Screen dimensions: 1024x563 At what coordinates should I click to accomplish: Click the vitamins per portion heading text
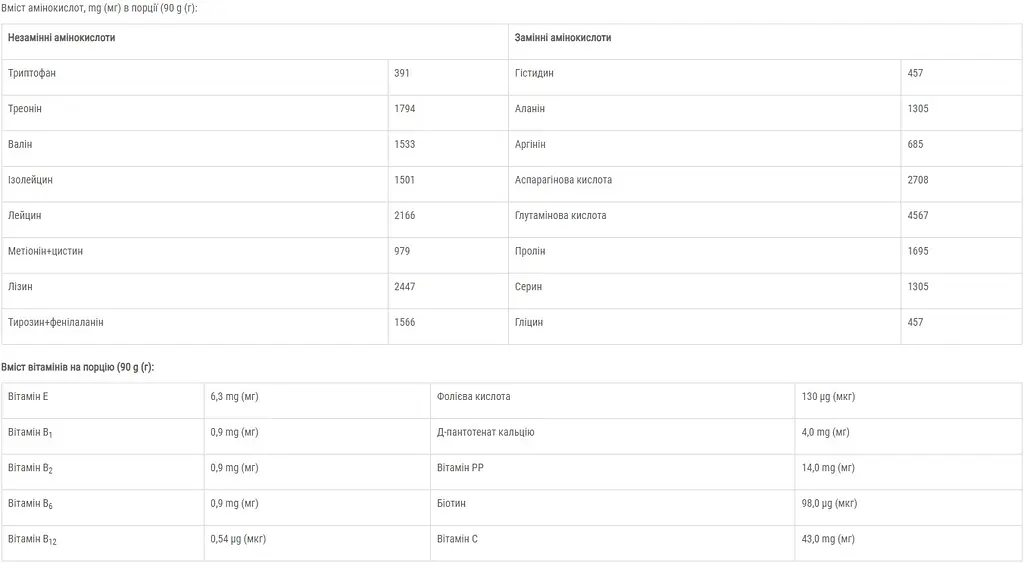78,367
